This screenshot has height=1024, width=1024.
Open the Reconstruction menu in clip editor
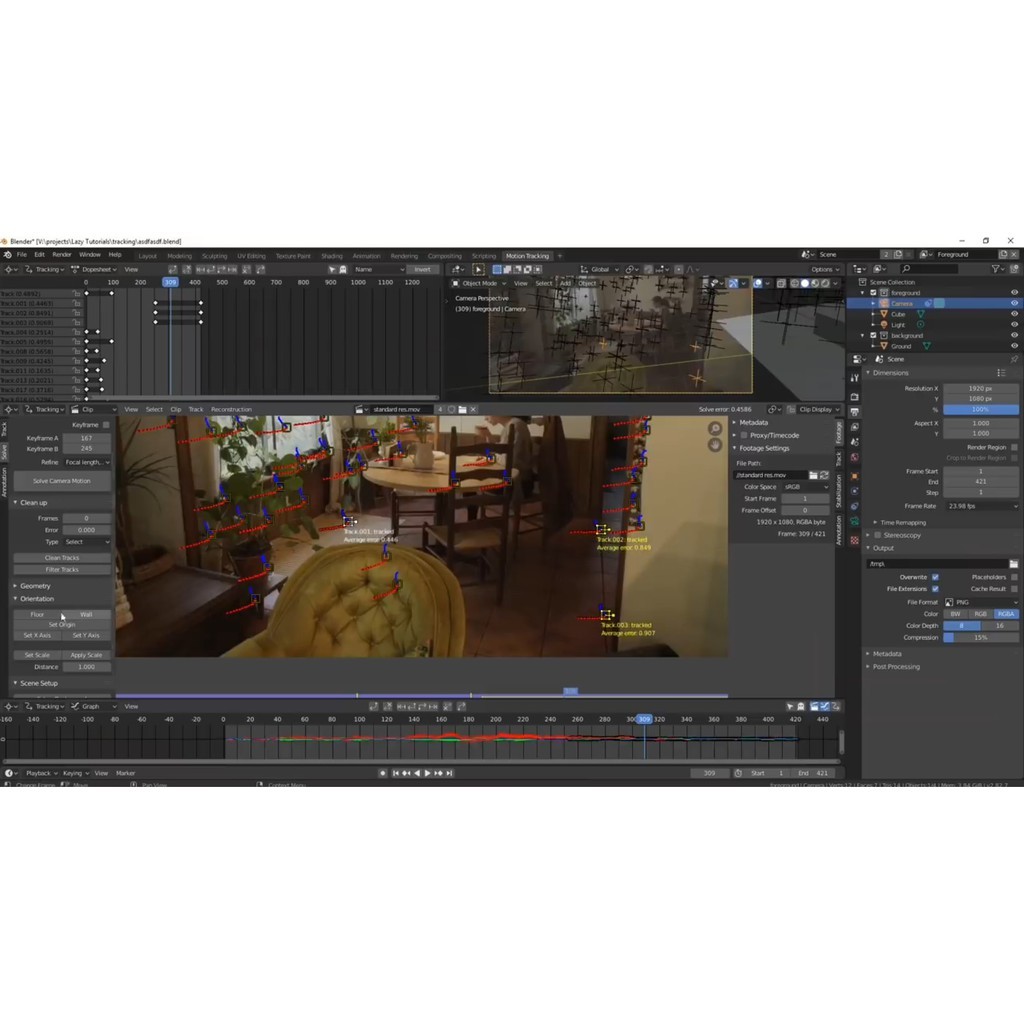pos(231,409)
